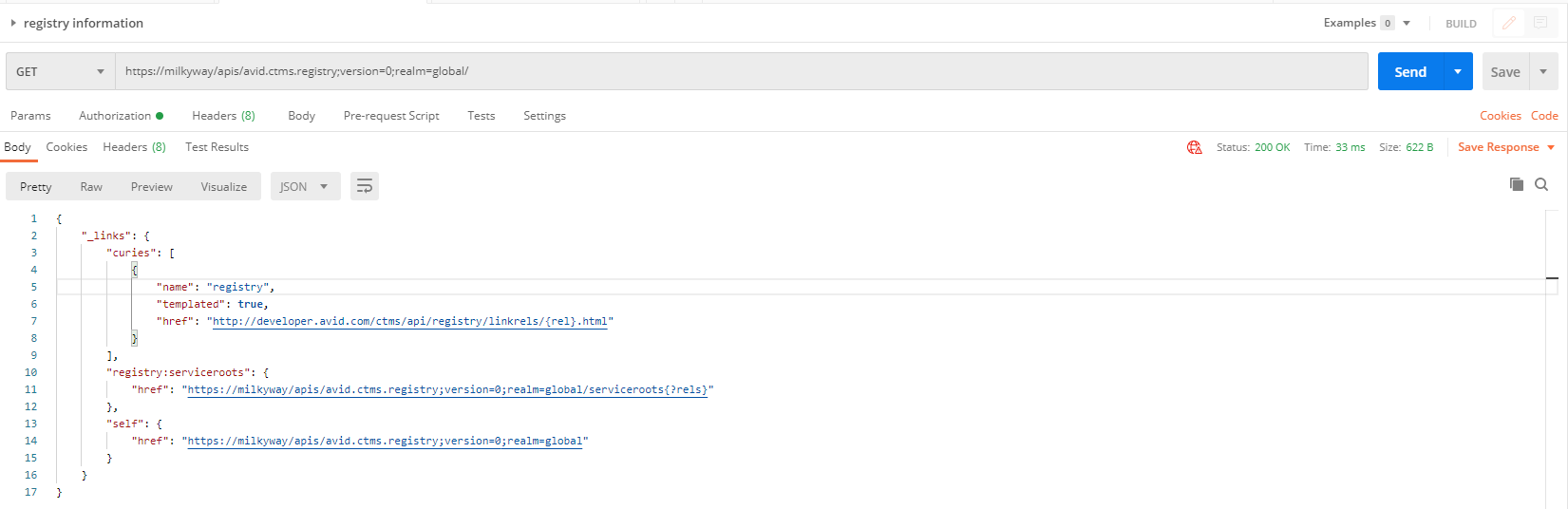
Task: Switch to the Authorization tab
Action: pyautogui.click(x=121, y=116)
